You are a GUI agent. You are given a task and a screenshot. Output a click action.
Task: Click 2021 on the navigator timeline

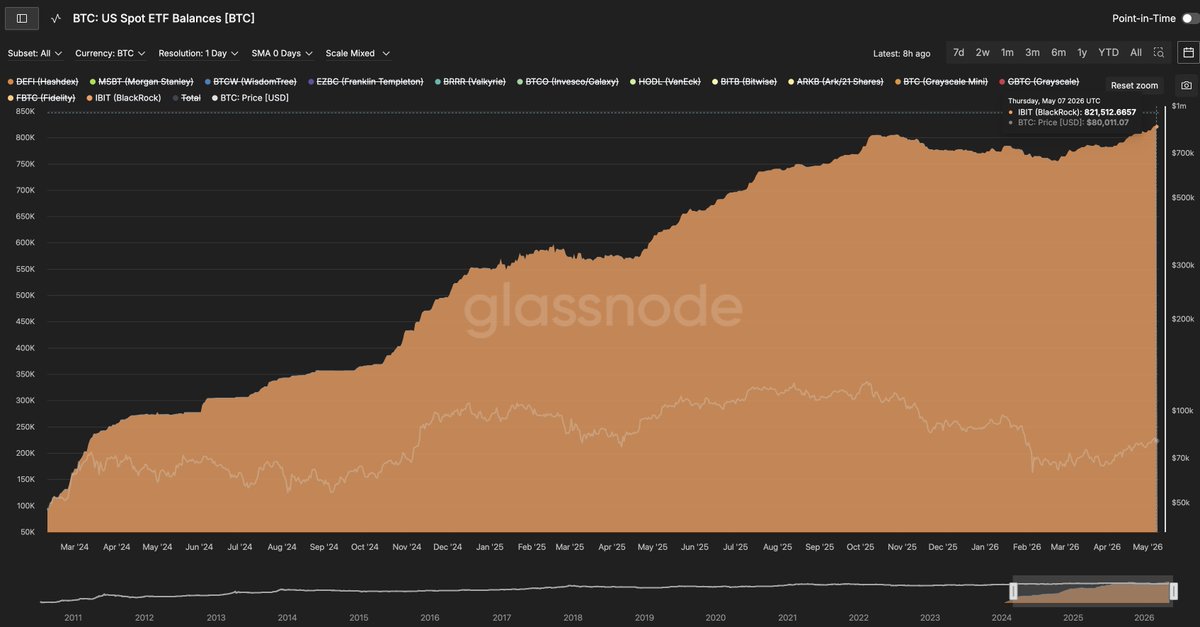[x=788, y=618]
